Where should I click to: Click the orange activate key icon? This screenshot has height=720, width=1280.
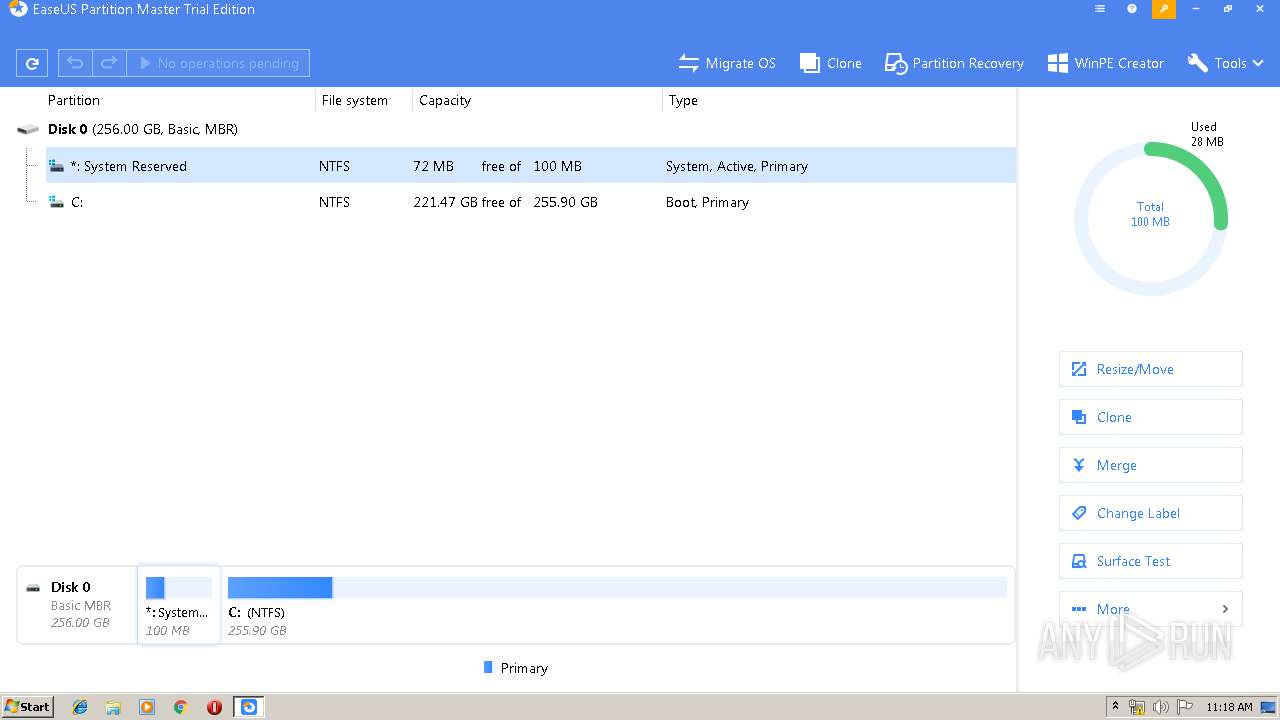1164,9
